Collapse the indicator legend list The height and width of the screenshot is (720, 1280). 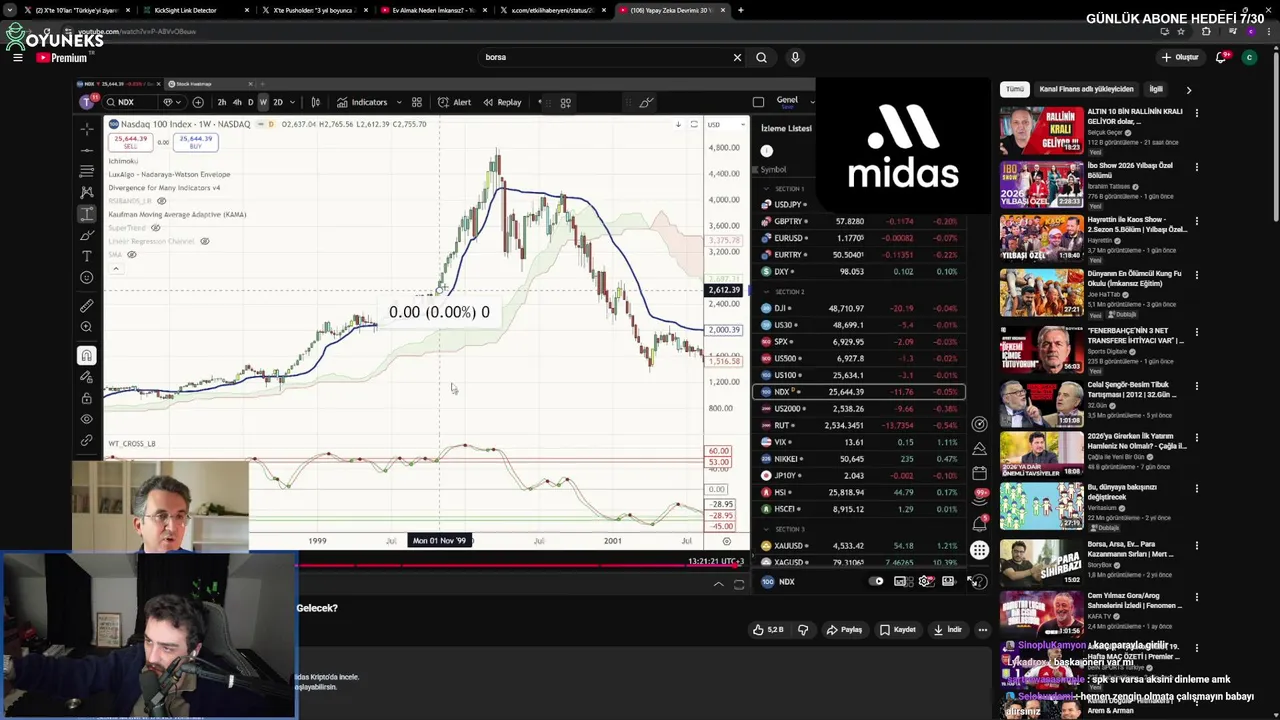[x=116, y=268]
